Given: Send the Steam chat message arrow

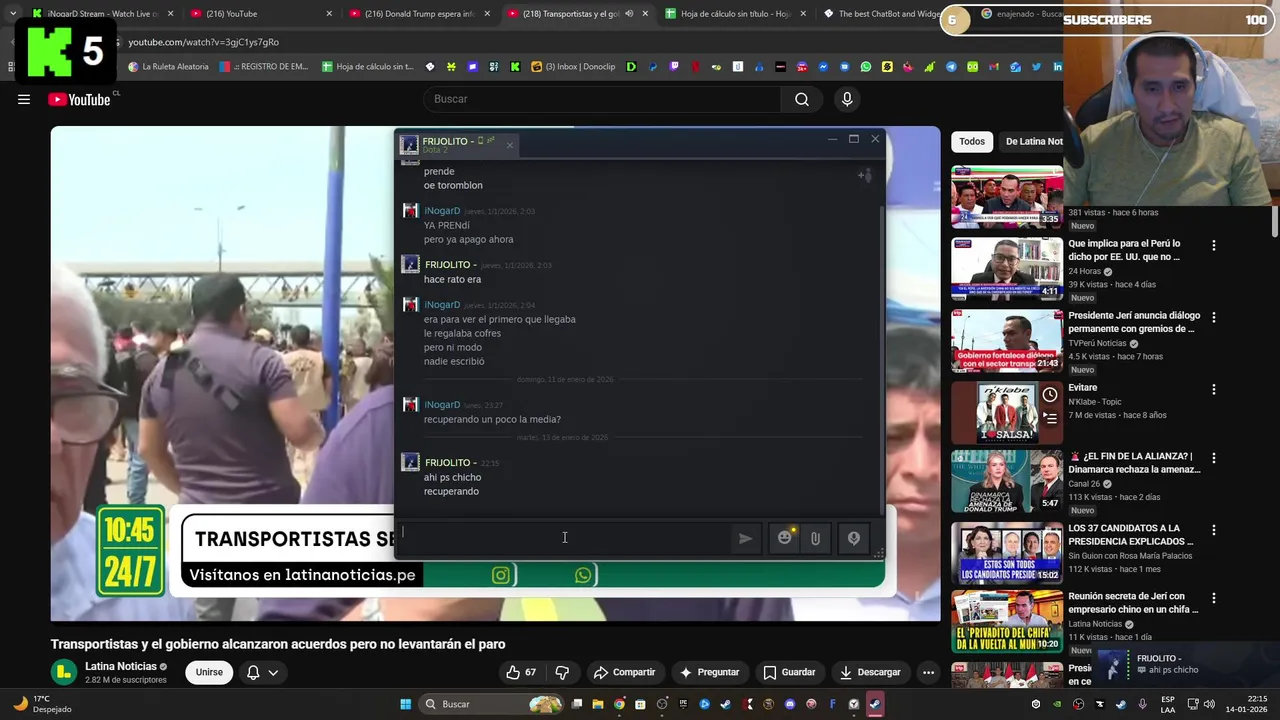Looking at the screenshot, I should pos(745,538).
